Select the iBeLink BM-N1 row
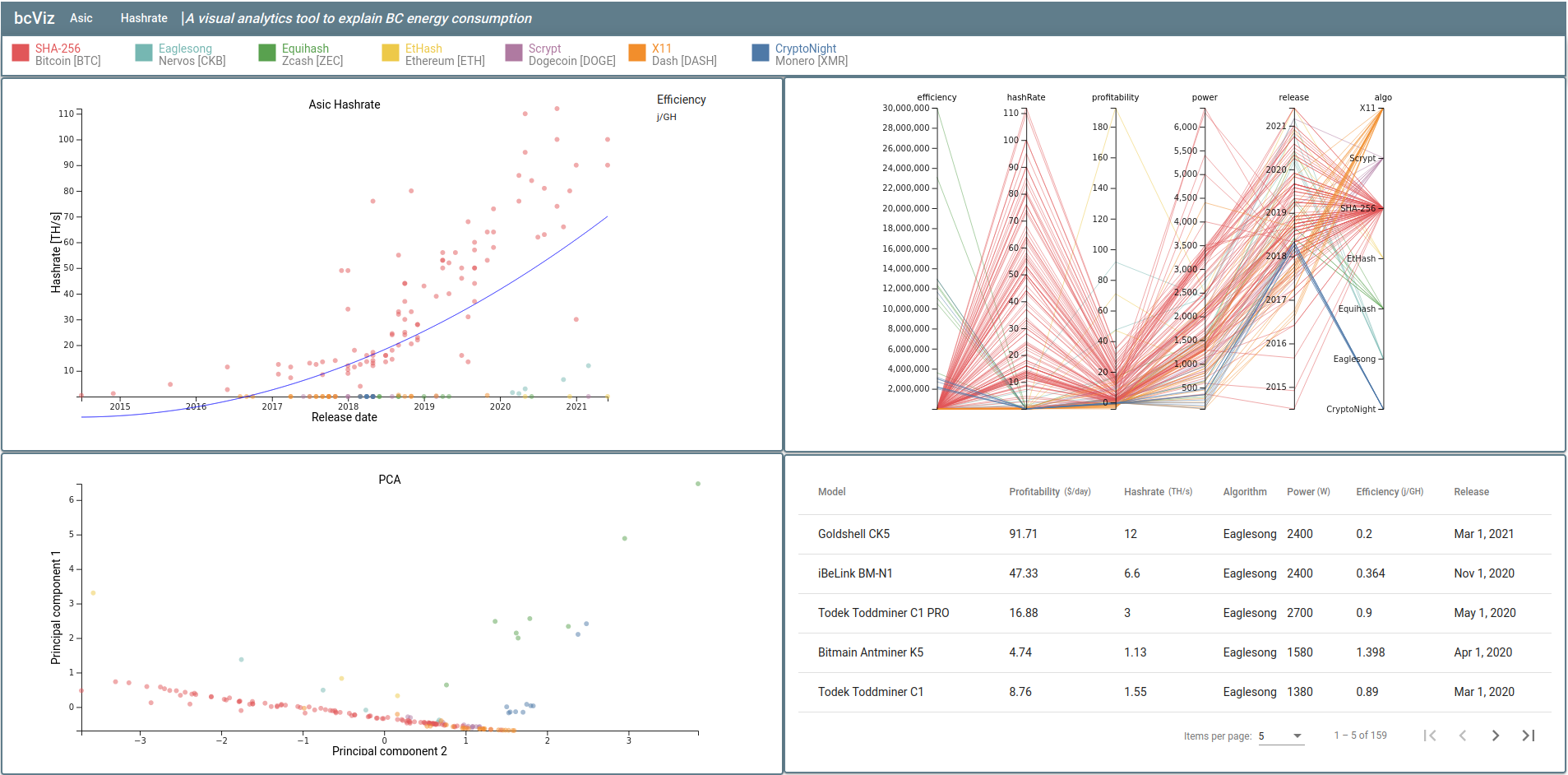This screenshot has width=1568, height=775. (x=1175, y=573)
